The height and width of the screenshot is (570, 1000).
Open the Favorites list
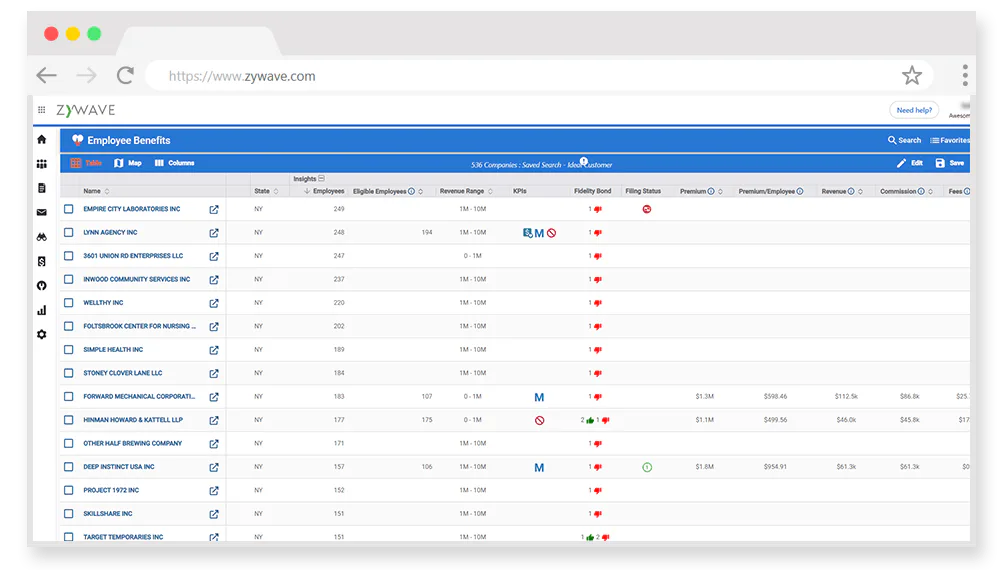pos(950,140)
